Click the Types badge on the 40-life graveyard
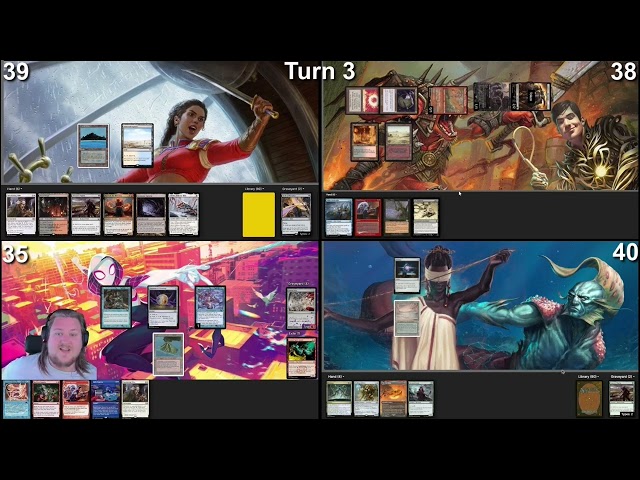 (628, 414)
